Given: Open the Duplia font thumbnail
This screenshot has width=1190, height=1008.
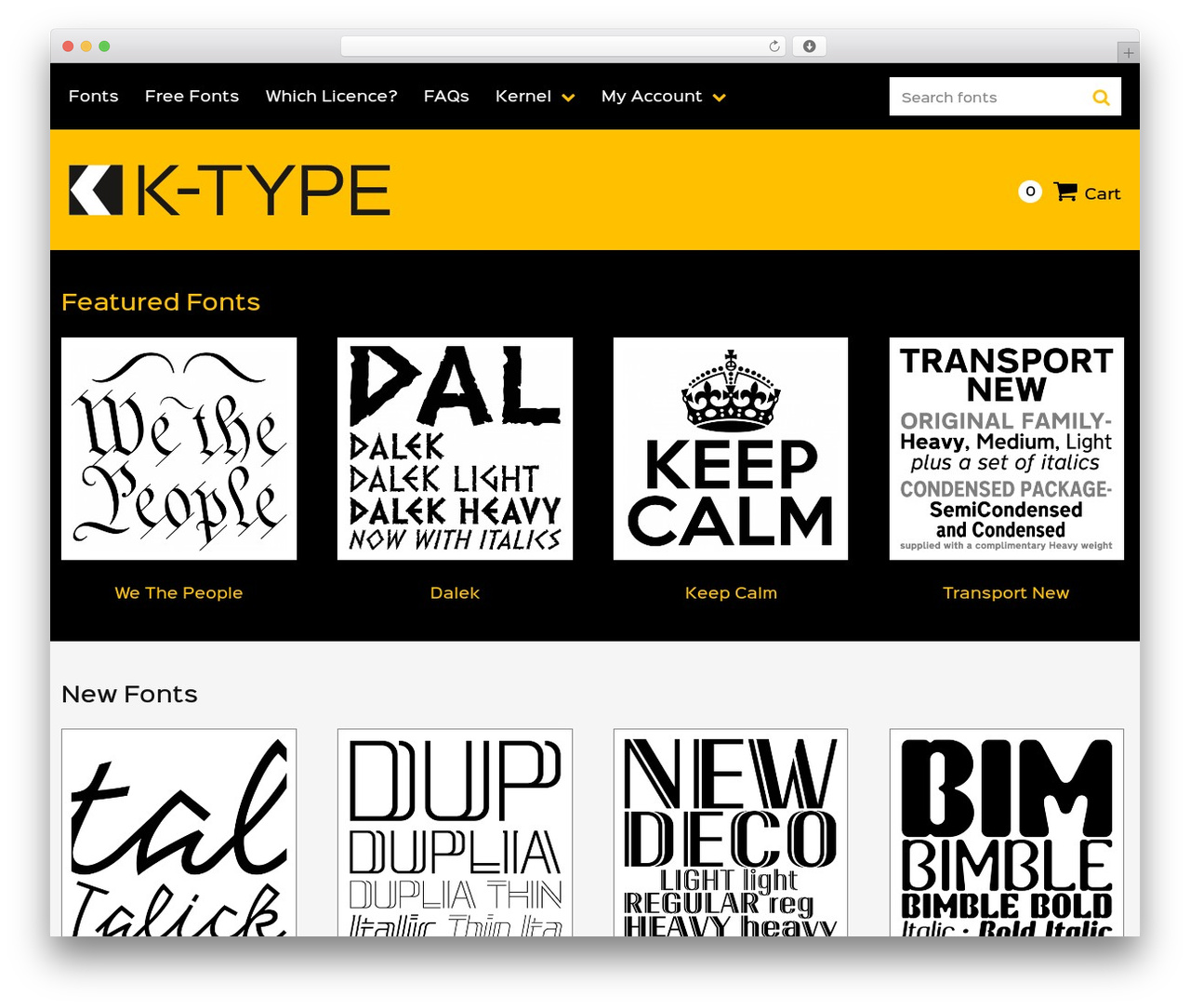Looking at the screenshot, I should [455, 832].
